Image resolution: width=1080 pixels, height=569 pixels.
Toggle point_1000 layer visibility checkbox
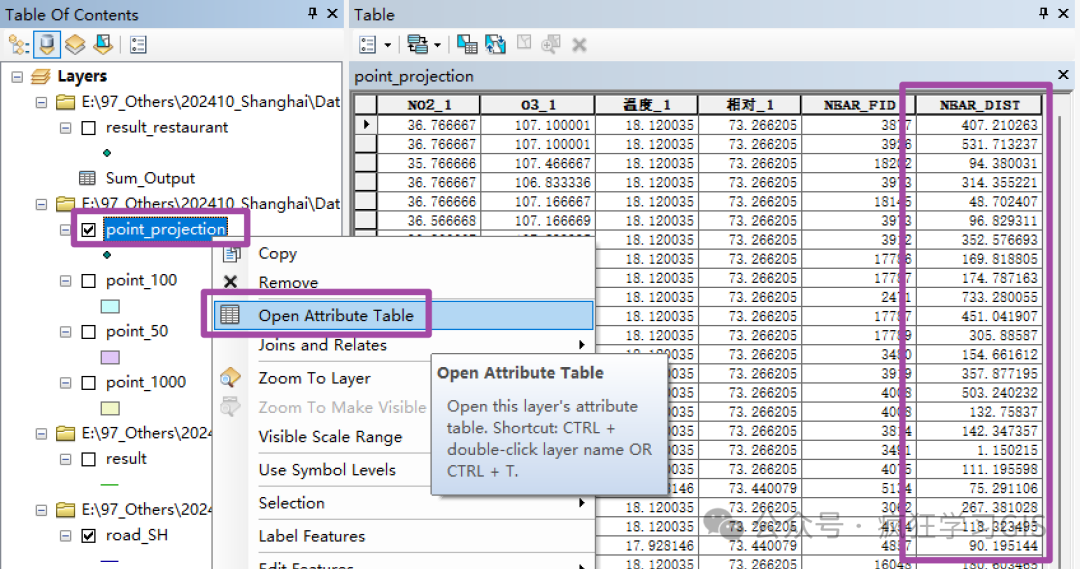coord(88,382)
